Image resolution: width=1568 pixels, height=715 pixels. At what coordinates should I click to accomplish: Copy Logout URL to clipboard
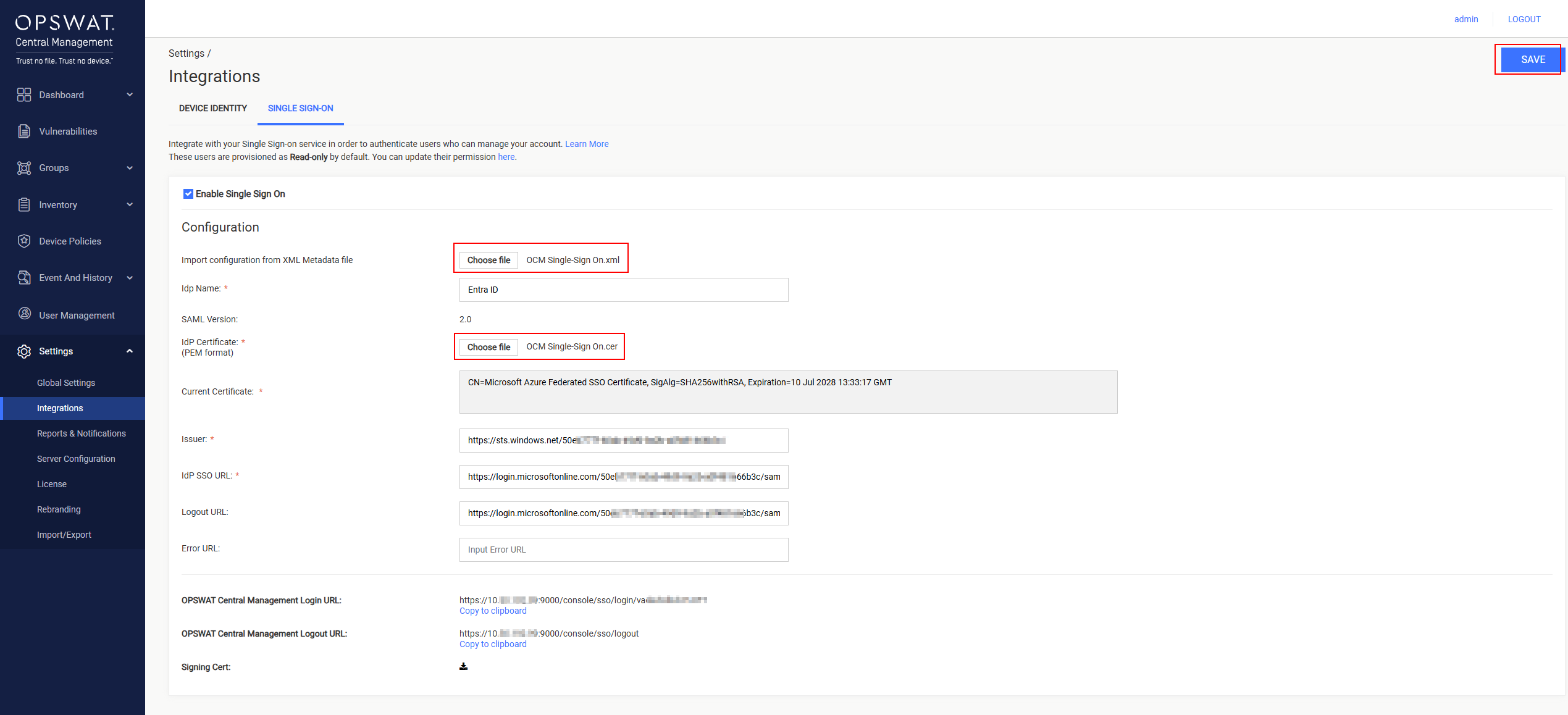tap(493, 644)
